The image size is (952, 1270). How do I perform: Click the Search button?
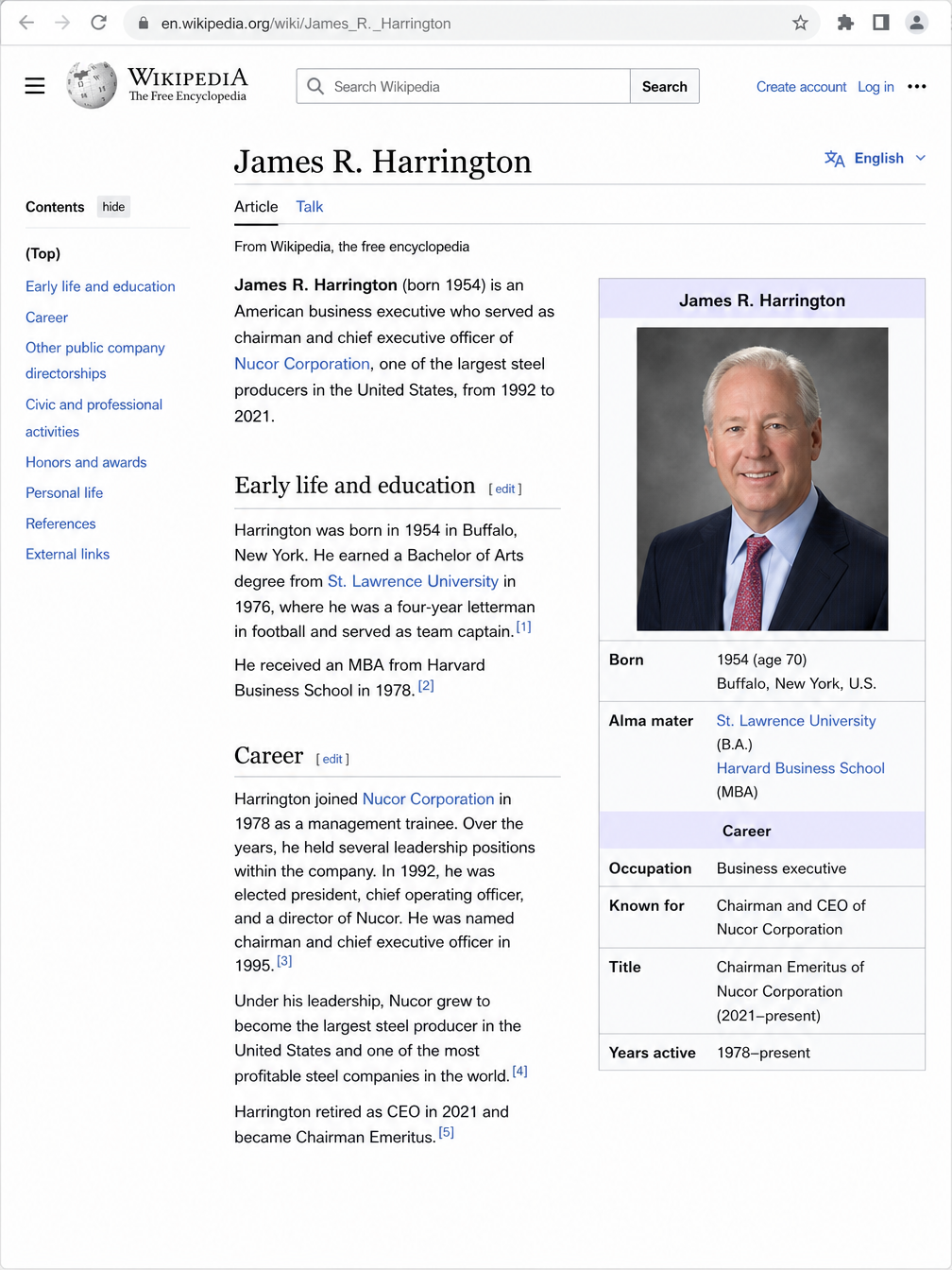pos(665,86)
